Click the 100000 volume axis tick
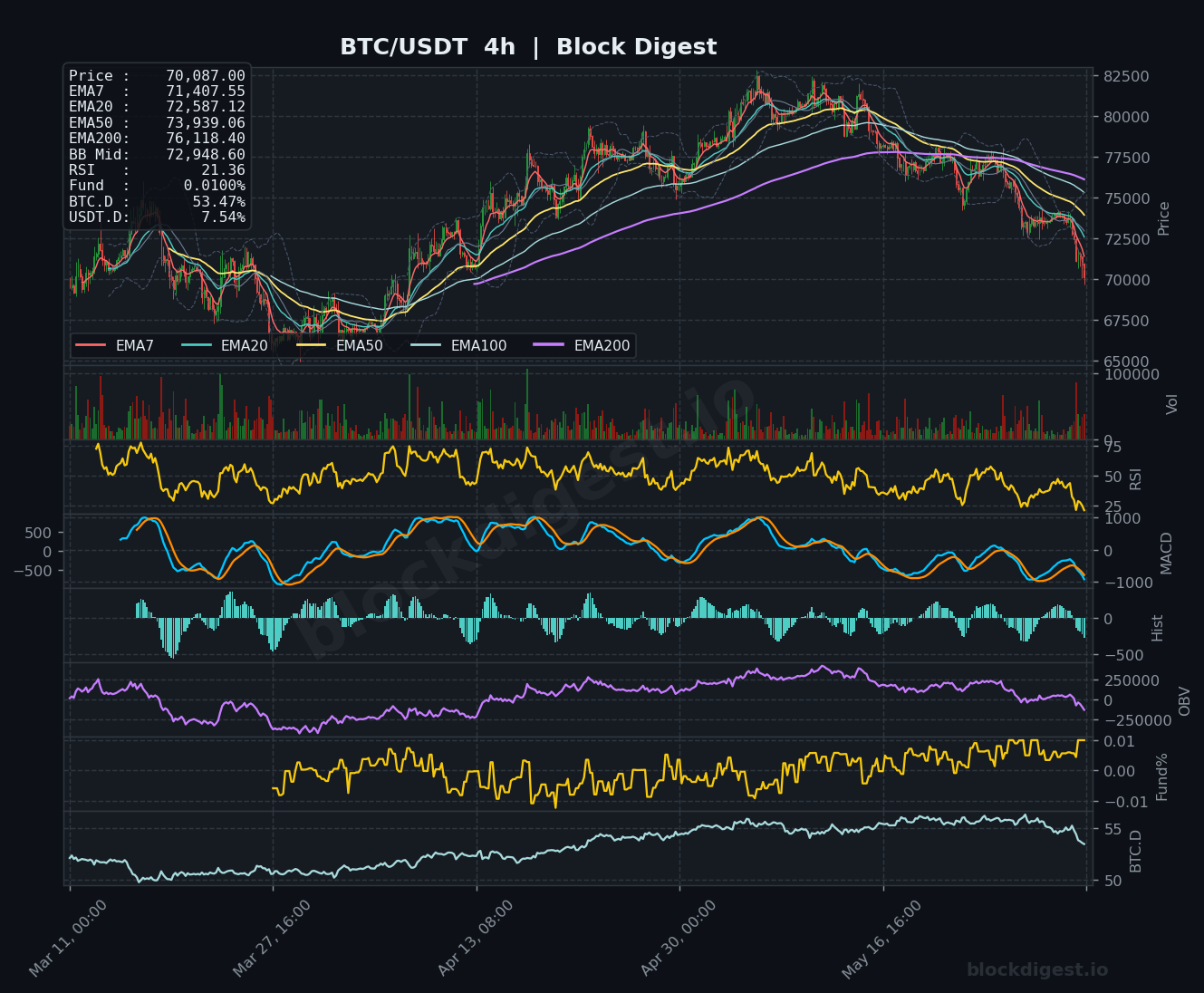 coord(1132,374)
